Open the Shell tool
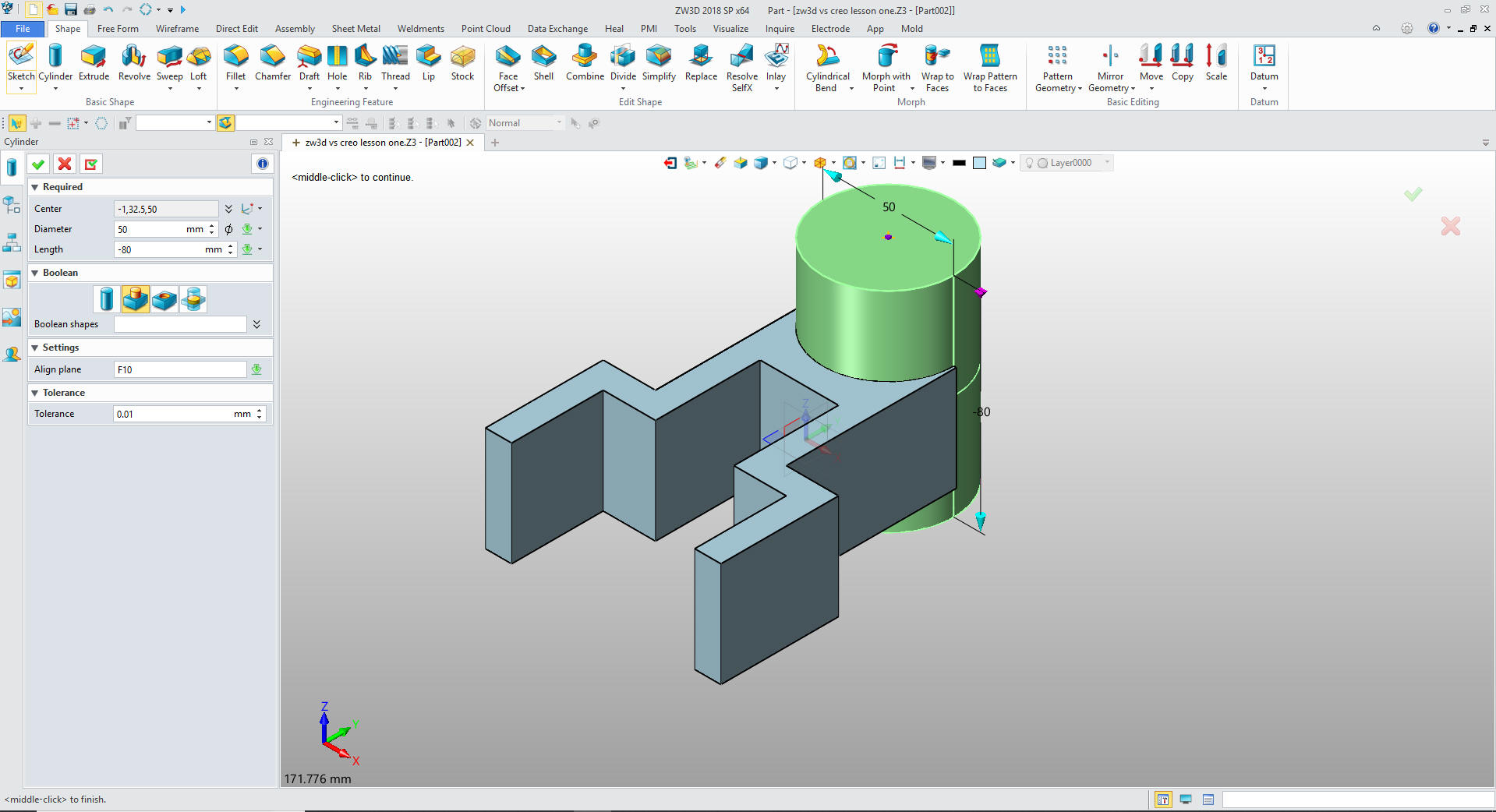The image size is (1496, 812). pos(543,62)
